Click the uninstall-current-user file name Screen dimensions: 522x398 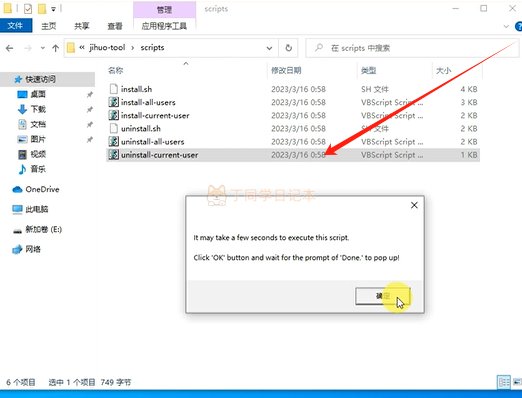coord(159,155)
